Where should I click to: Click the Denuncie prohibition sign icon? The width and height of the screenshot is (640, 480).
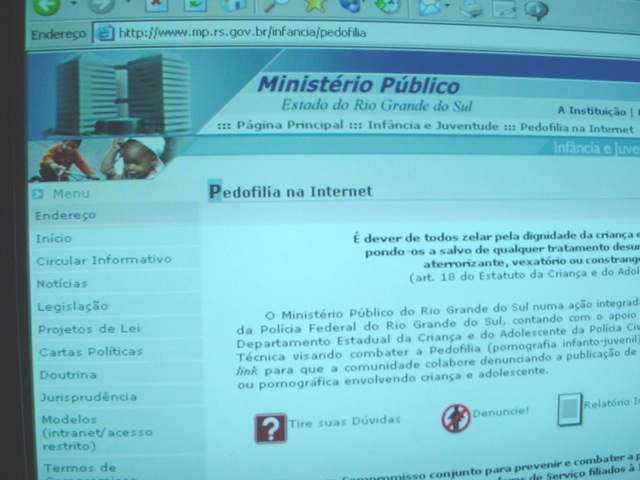[456, 418]
